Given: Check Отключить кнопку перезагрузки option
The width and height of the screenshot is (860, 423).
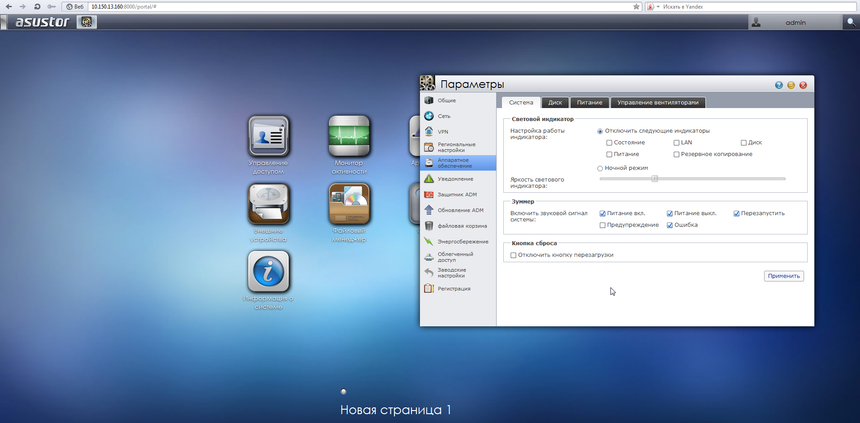Looking at the screenshot, I should 514,255.
